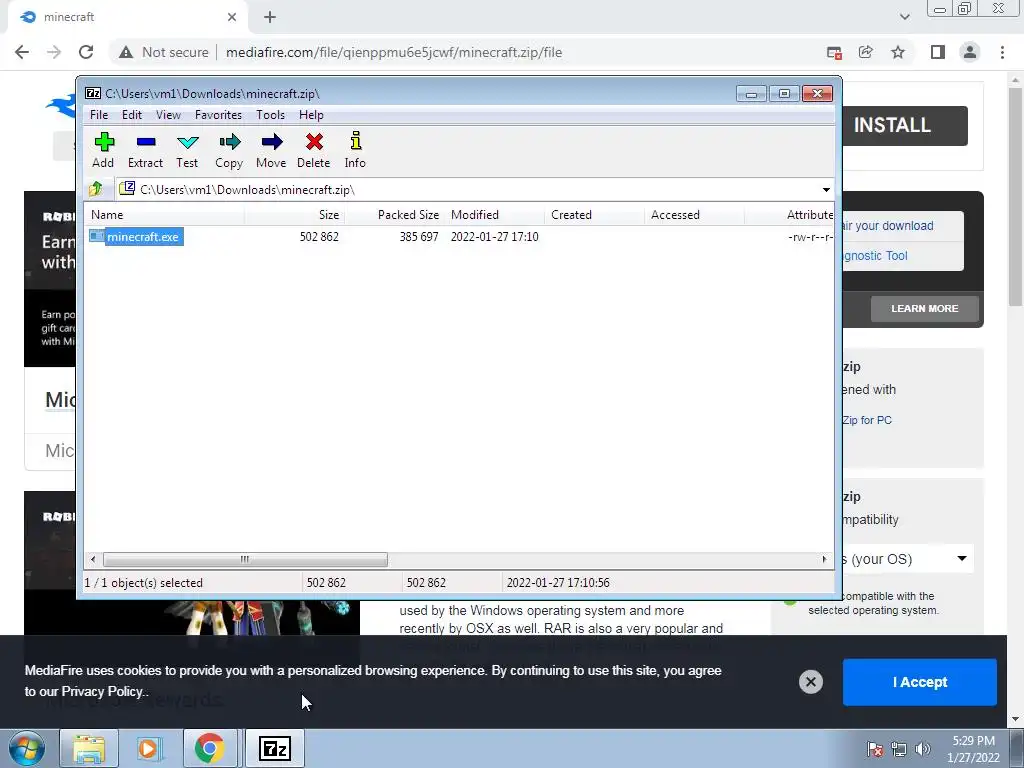Click the Extract toolbar icon
Image resolution: width=1024 pixels, height=768 pixels.
click(x=145, y=150)
